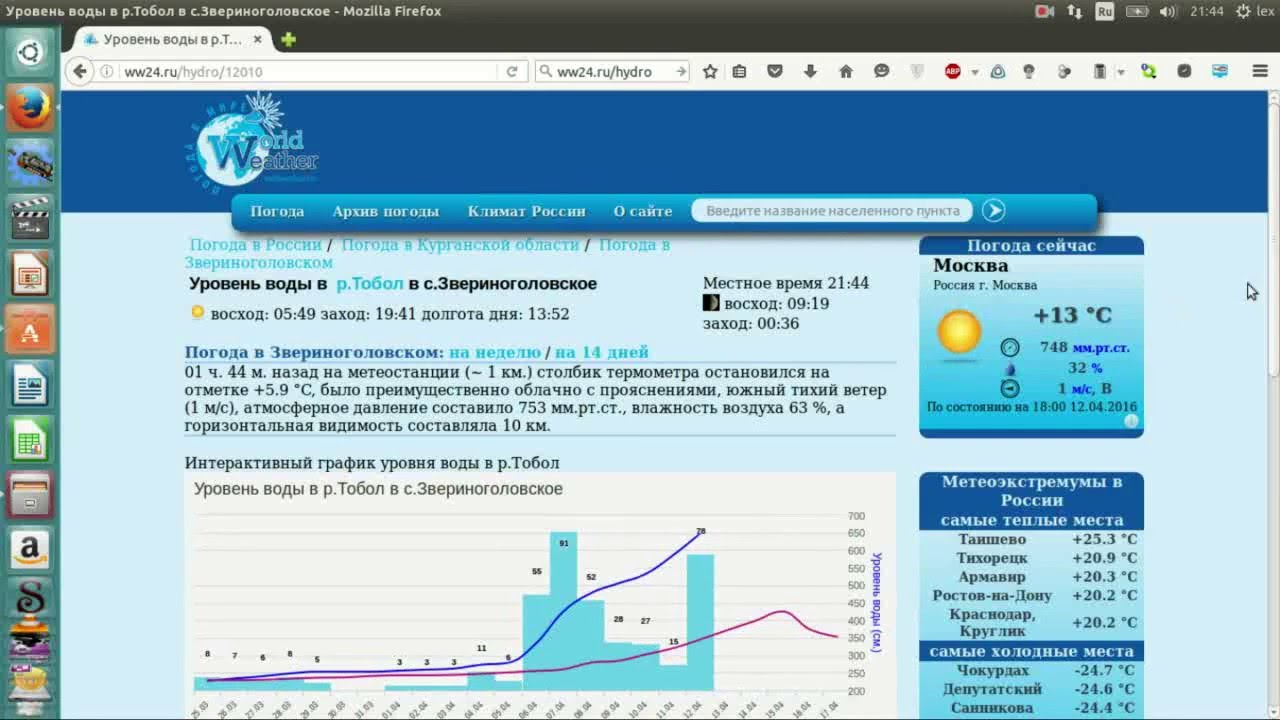Switch the 'Ru' keyboard layout indicator
The height and width of the screenshot is (720, 1280).
[1104, 12]
